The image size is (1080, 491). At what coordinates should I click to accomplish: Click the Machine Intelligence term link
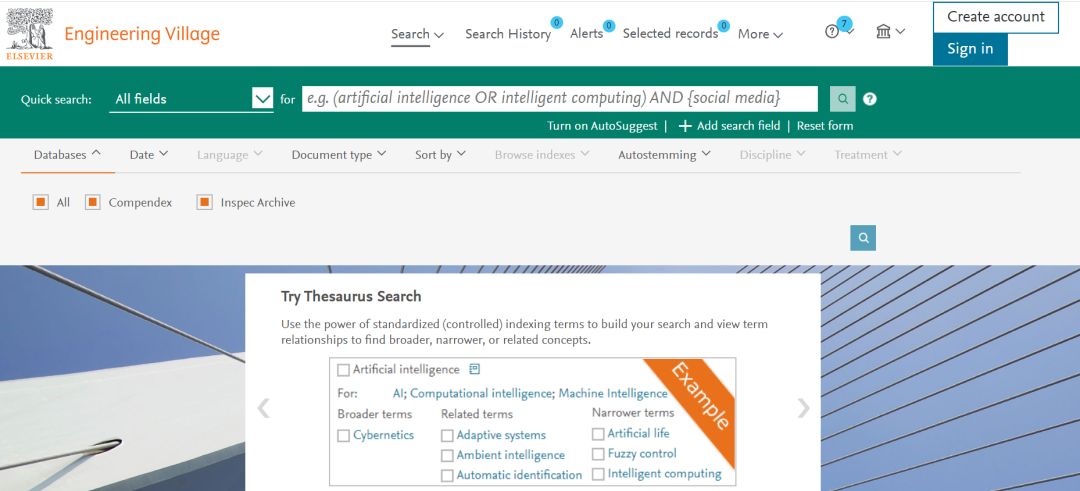(613, 394)
